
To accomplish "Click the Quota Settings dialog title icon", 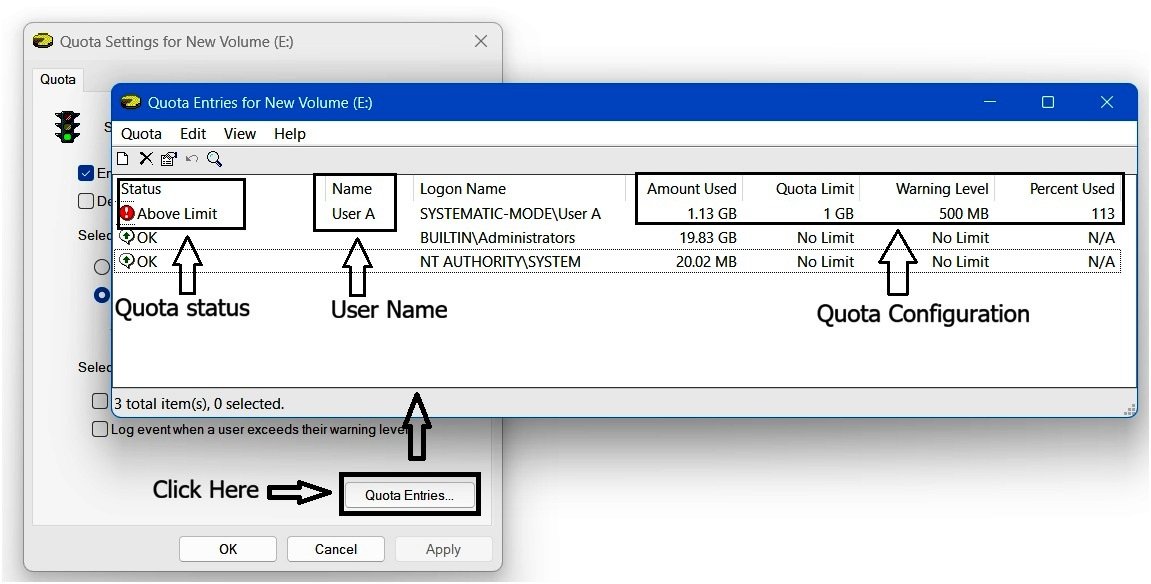I will 43,41.
